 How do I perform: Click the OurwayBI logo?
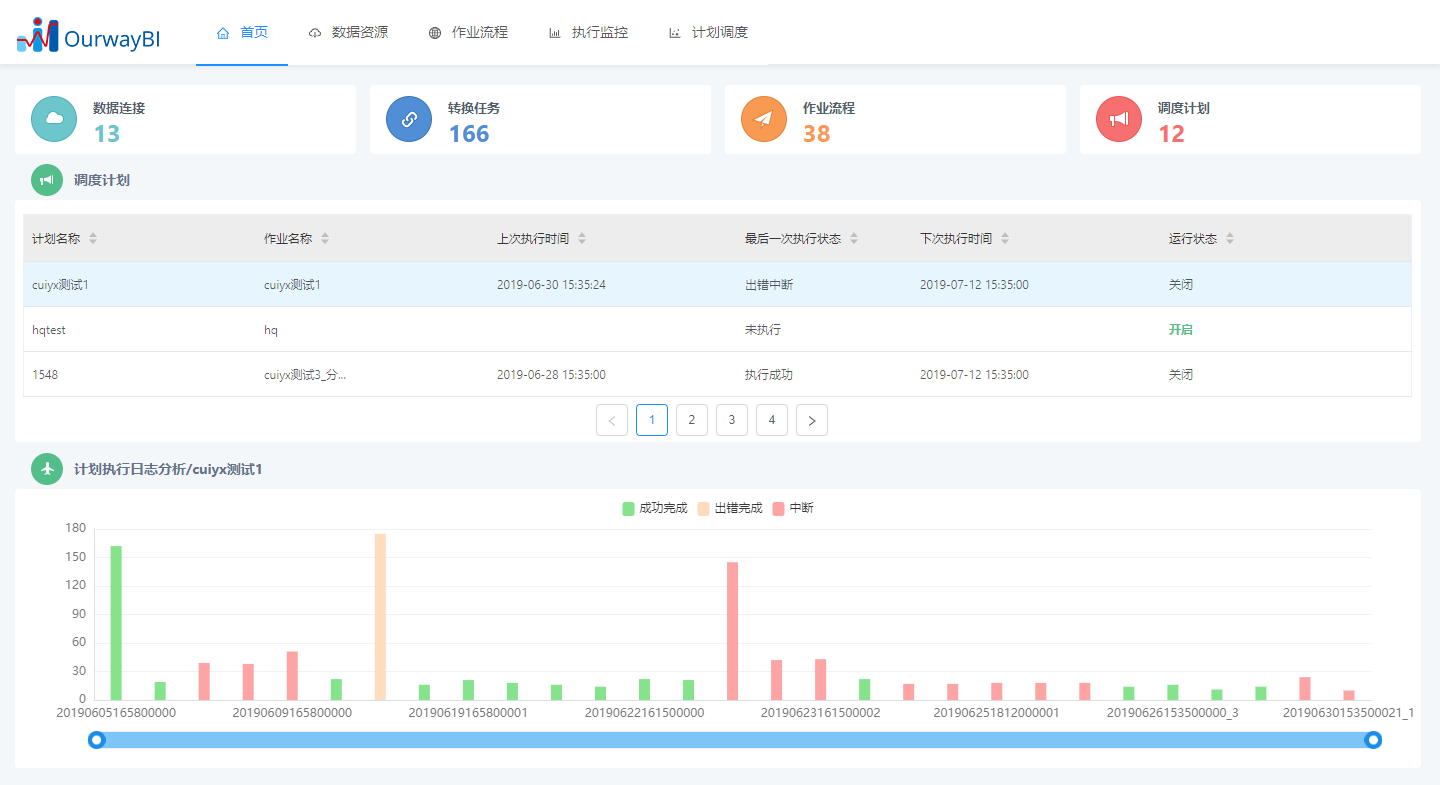point(88,33)
